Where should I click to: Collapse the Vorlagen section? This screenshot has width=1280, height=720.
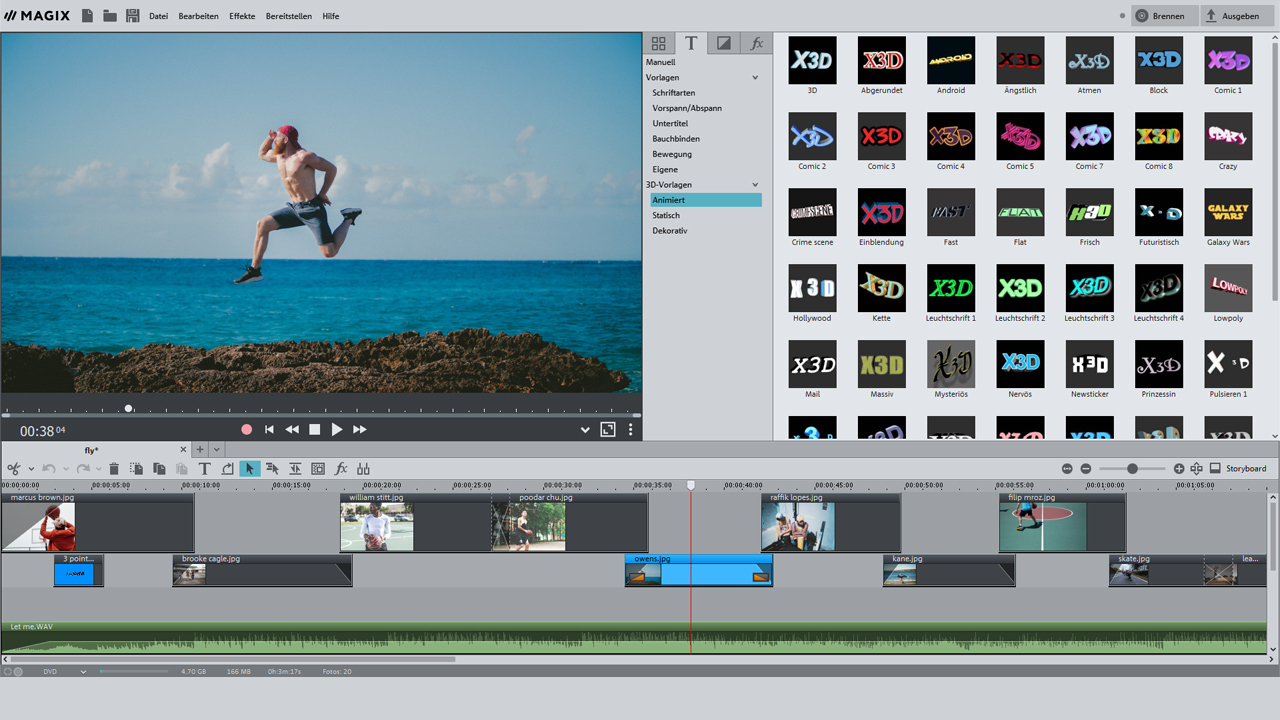(x=757, y=77)
